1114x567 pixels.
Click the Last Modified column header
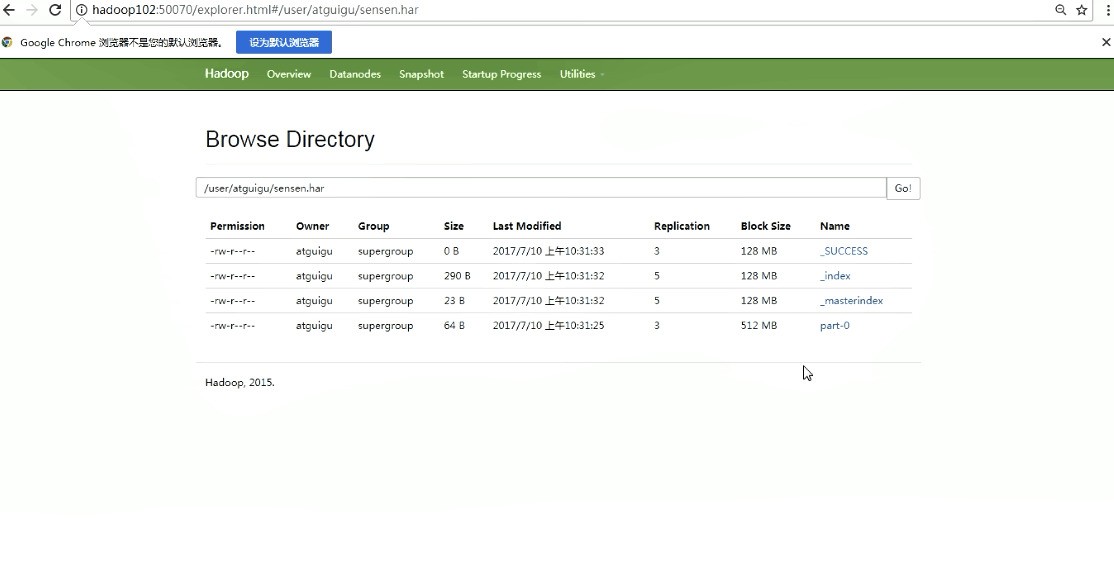click(x=526, y=226)
